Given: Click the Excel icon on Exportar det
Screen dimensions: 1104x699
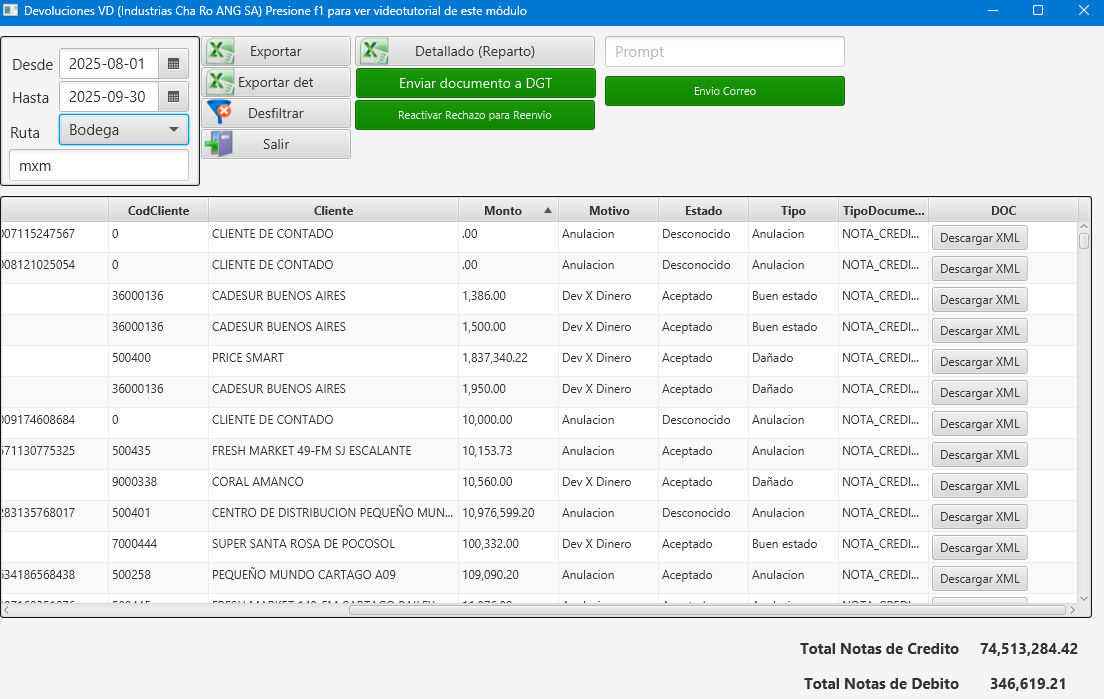Looking at the screenshot, I should tap(220, 82).
